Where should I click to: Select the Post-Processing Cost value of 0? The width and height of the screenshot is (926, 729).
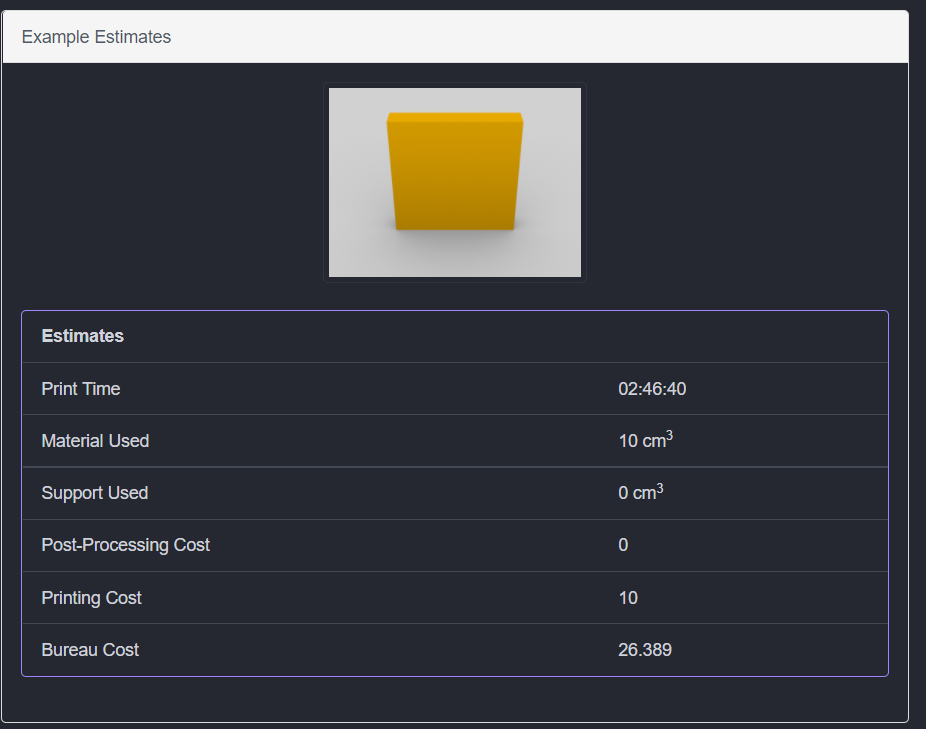(623, 545)
